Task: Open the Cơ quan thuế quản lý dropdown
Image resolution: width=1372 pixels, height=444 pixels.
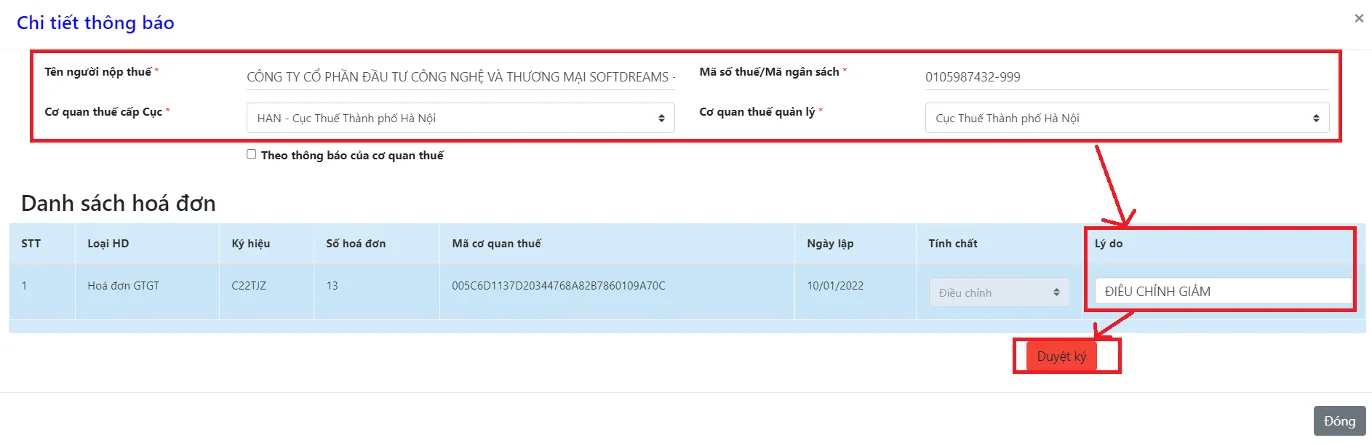Action: click(x=1127, y=118)
